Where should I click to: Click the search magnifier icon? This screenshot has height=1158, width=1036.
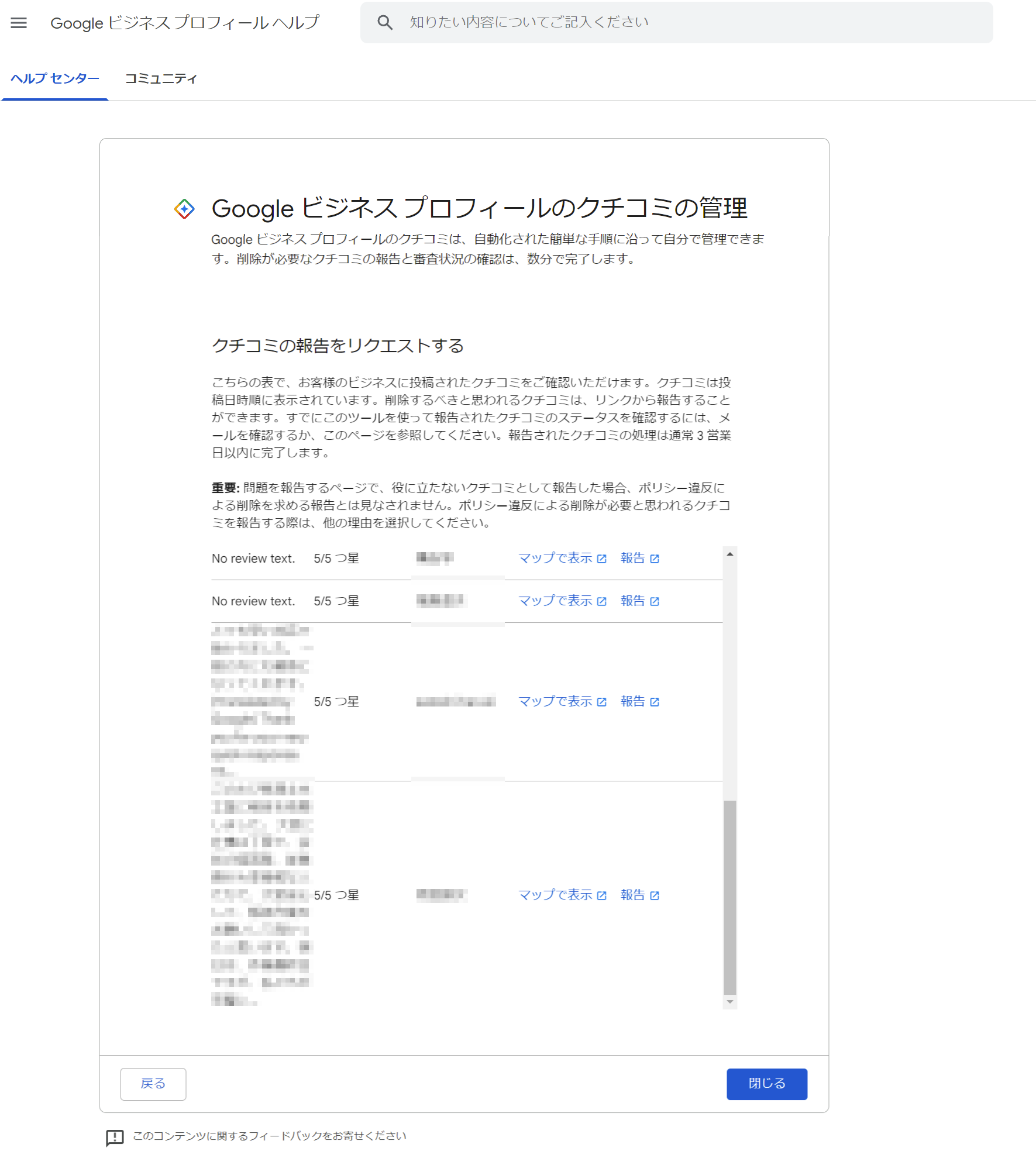point(384,23)
